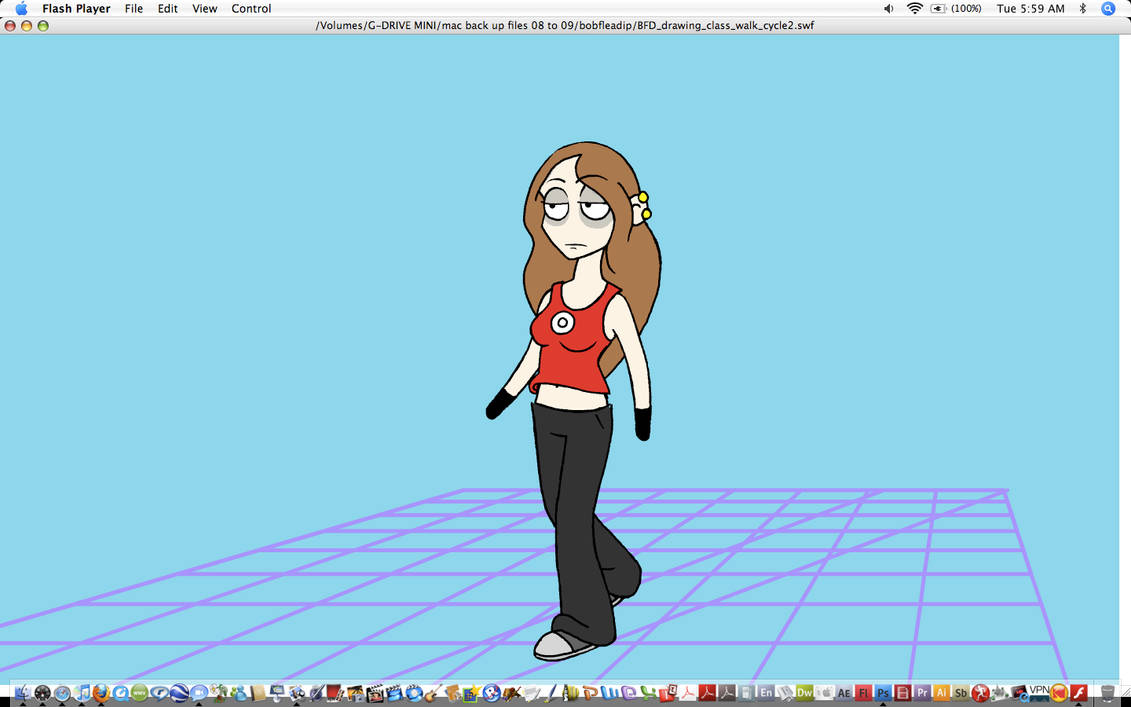Open Adobe Acrobat from the Dock
Viewport: 1131px width, 707px height.
[x=706, y=692]
